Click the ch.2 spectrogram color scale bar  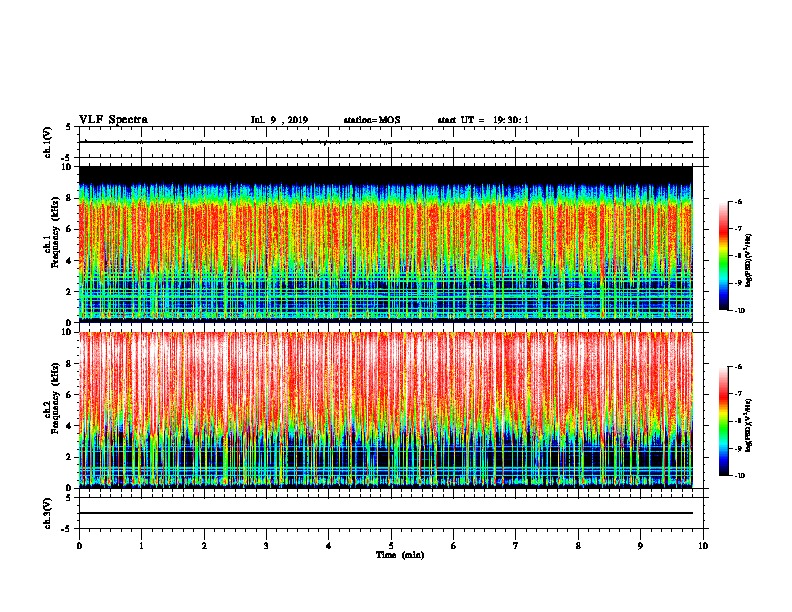point(723,421)
